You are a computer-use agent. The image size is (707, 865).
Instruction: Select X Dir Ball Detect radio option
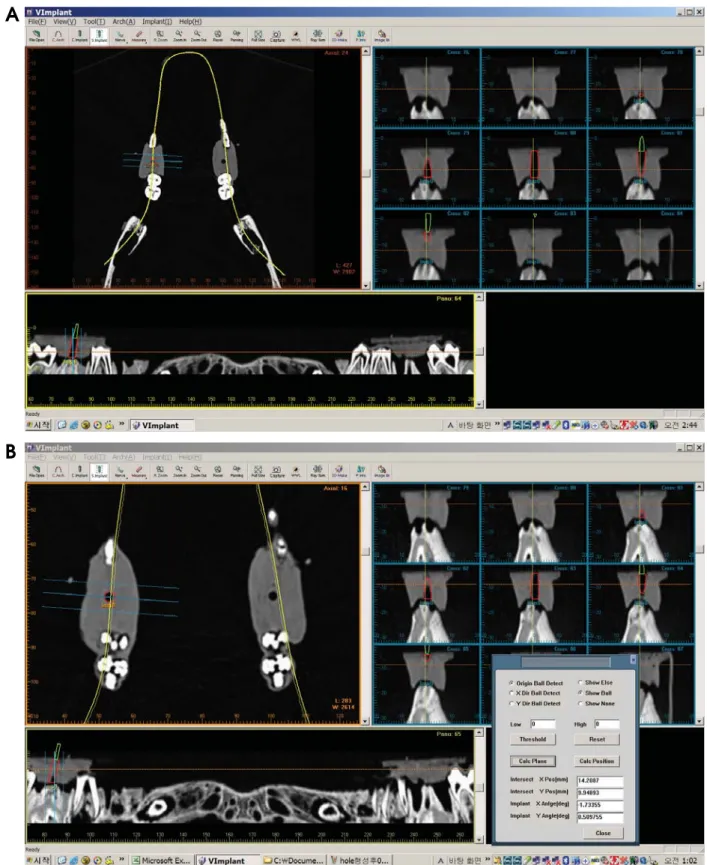tap(534, 693)
